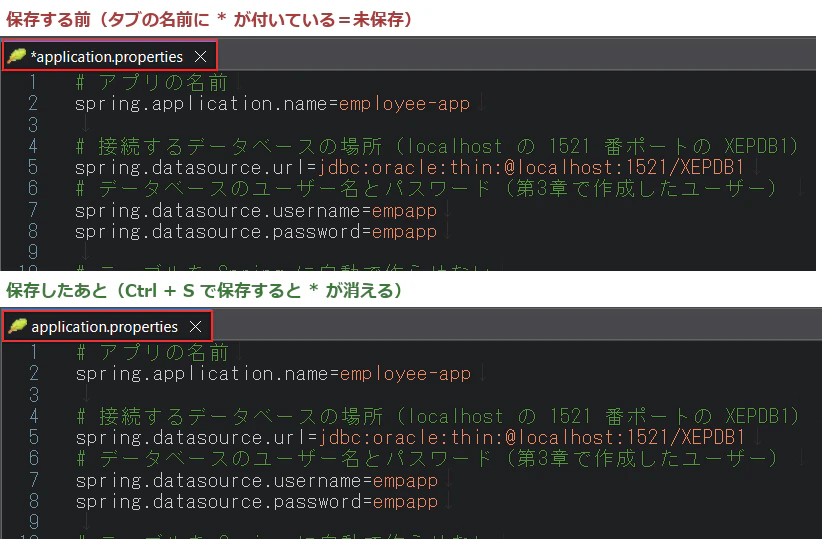Close the saved application.properties tab without asterisk
Image resolution: width=822 pixels, height=539 pixels.
click(196, 327)
